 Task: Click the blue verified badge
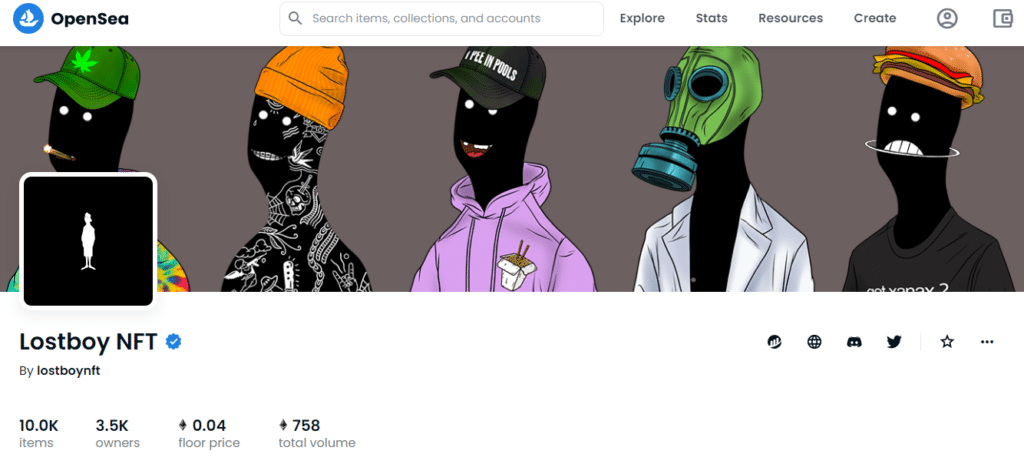click(173, 342)
